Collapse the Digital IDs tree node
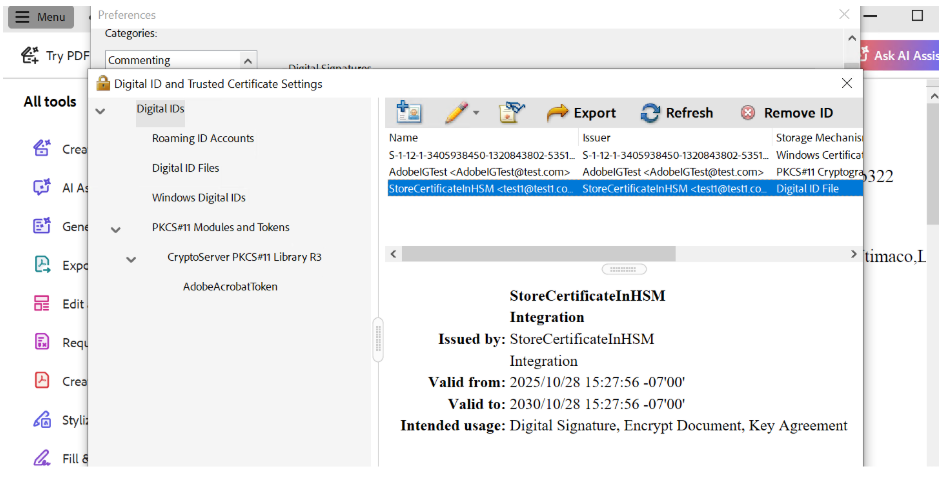 tap(101, 111)
